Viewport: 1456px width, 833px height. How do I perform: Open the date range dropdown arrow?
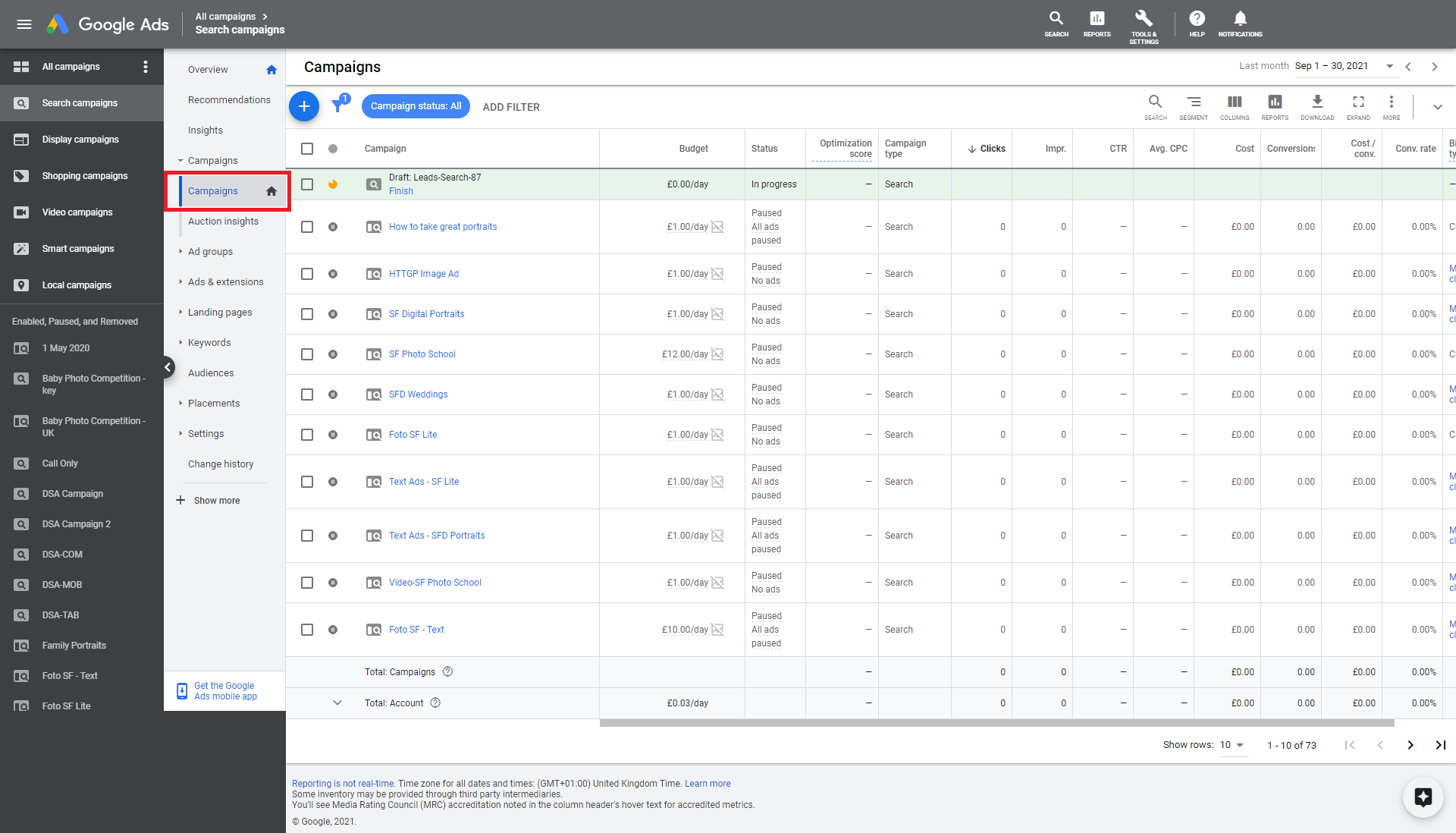[1389, 66]
